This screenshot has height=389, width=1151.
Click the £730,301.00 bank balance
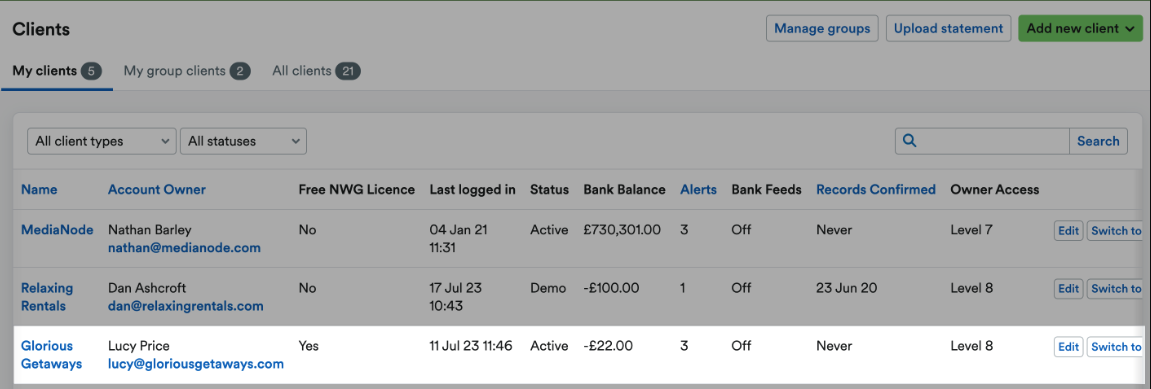[622, 230]
